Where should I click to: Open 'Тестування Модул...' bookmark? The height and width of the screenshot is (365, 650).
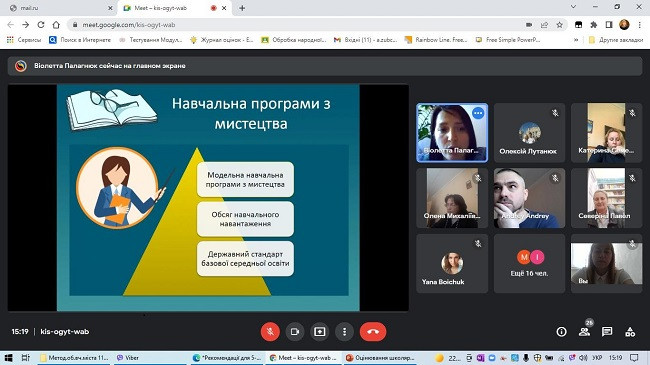[x=150, y=40]
